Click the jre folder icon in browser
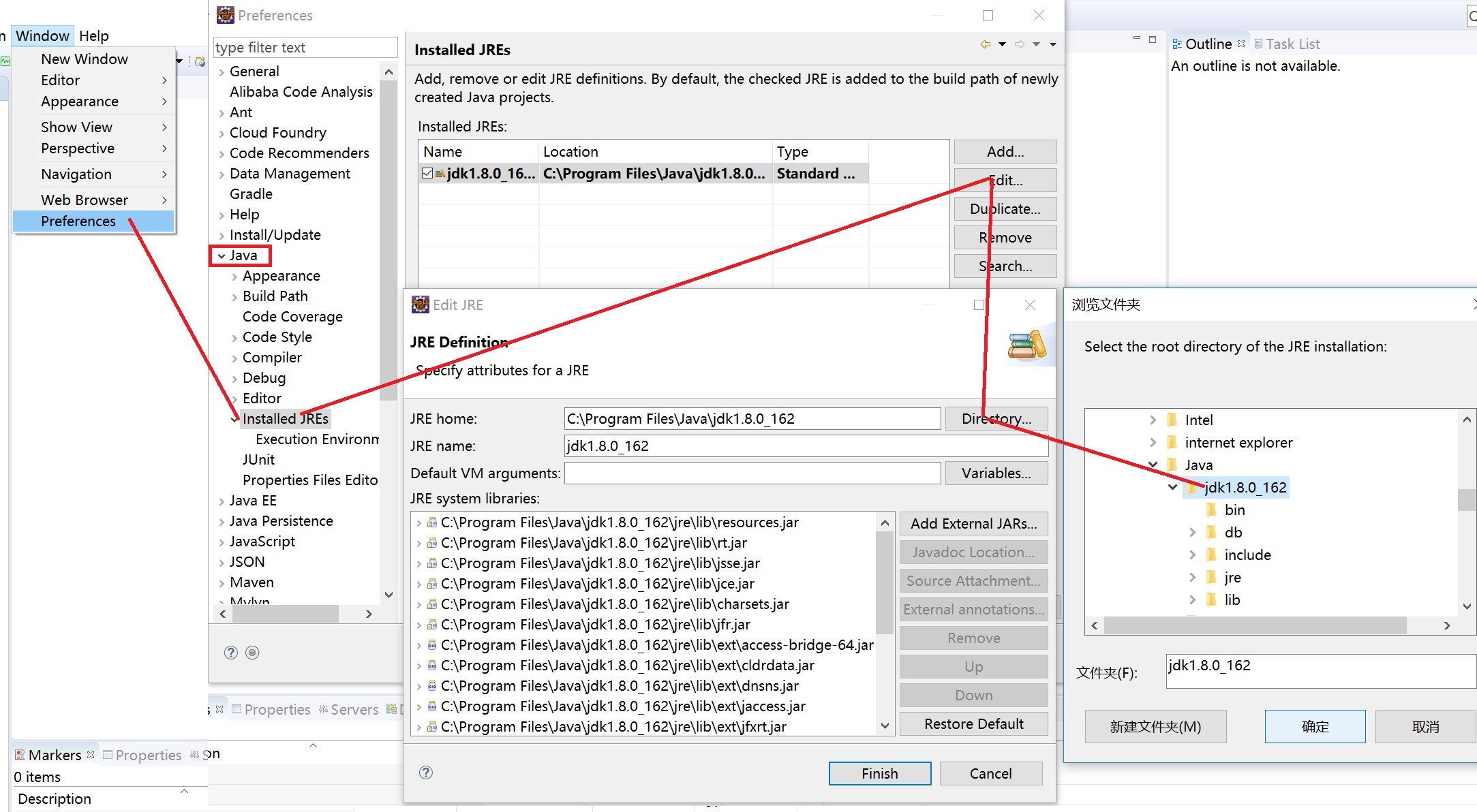 1211,578
